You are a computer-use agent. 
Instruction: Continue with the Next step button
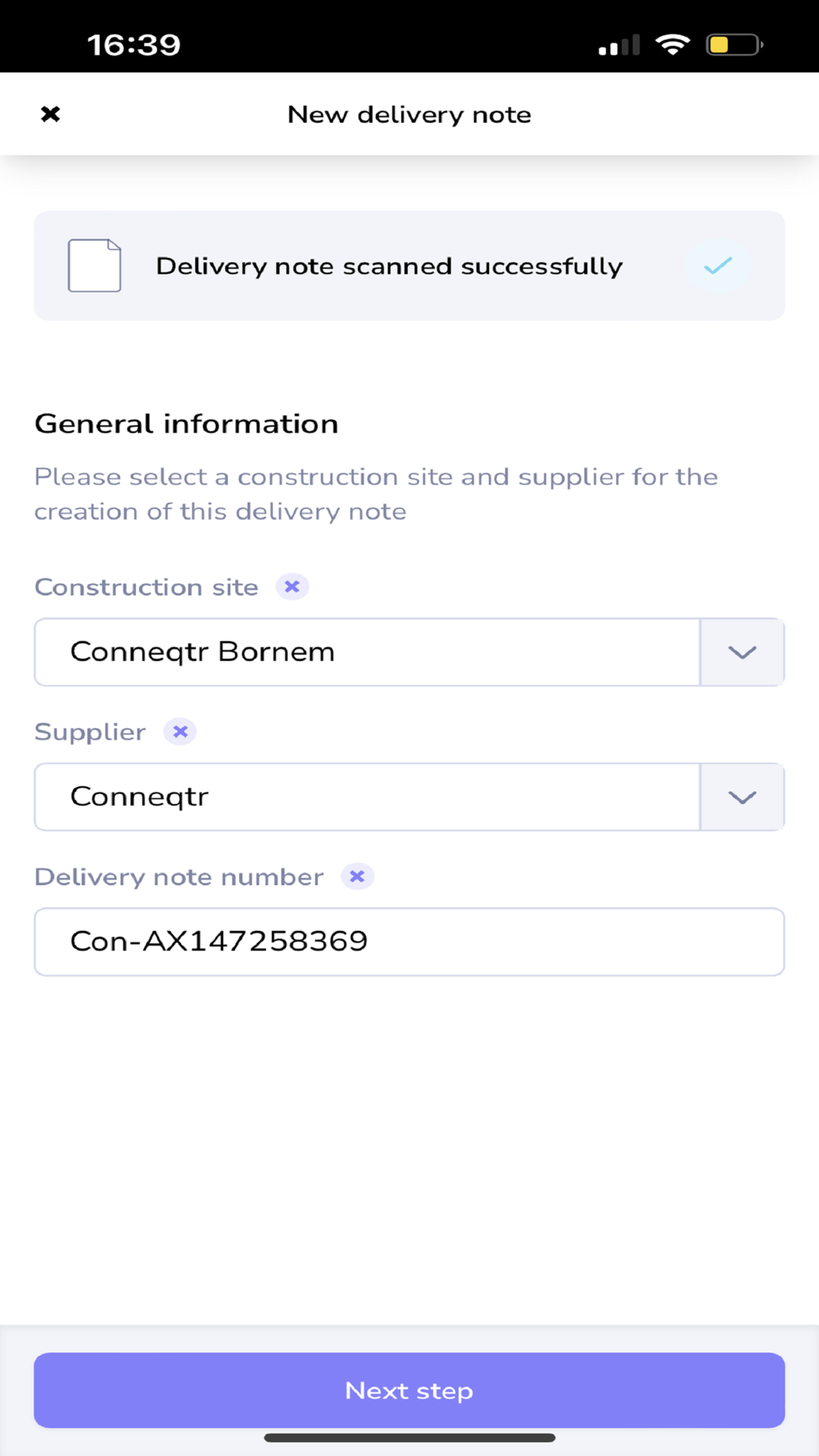click(409, 1390)
